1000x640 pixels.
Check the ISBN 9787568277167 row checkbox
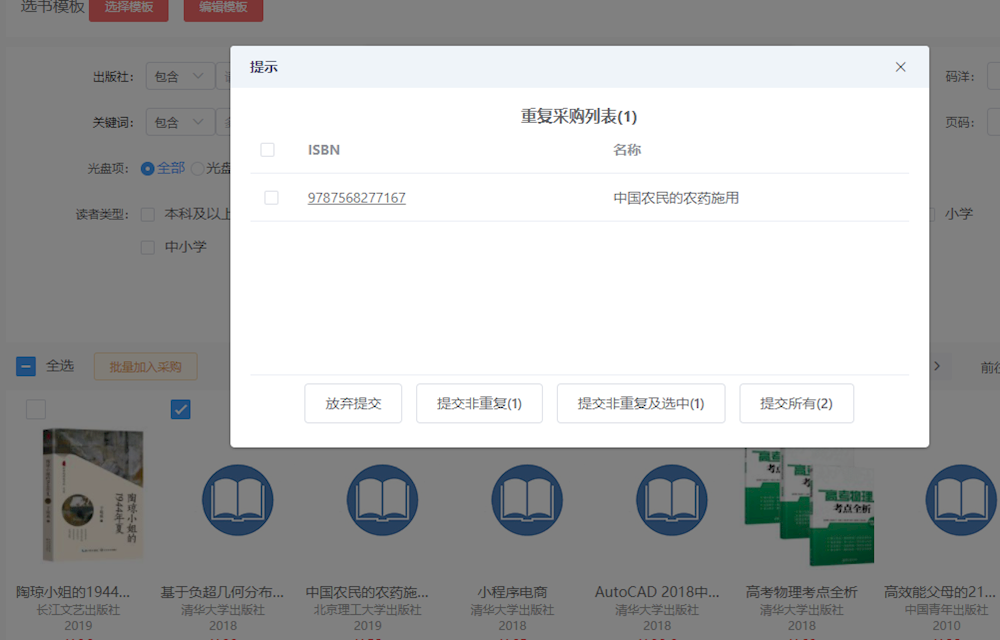tap(269, 197)
